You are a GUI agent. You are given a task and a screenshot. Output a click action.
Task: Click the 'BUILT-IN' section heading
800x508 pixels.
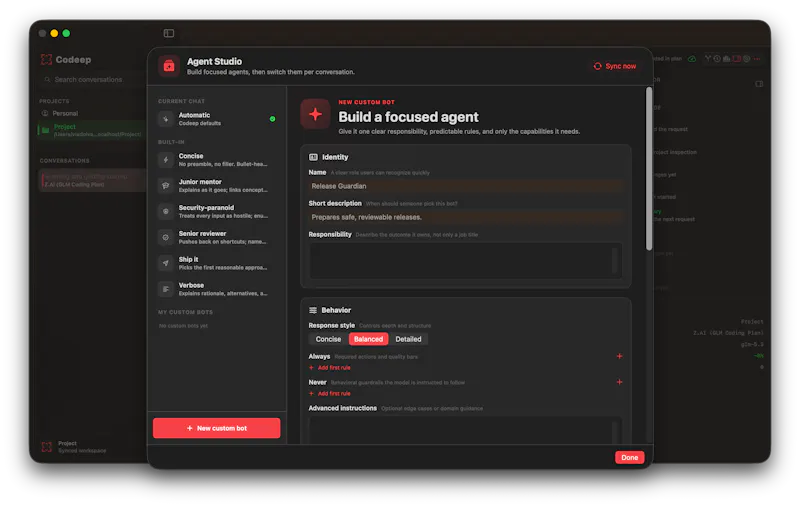click(171, 142)
